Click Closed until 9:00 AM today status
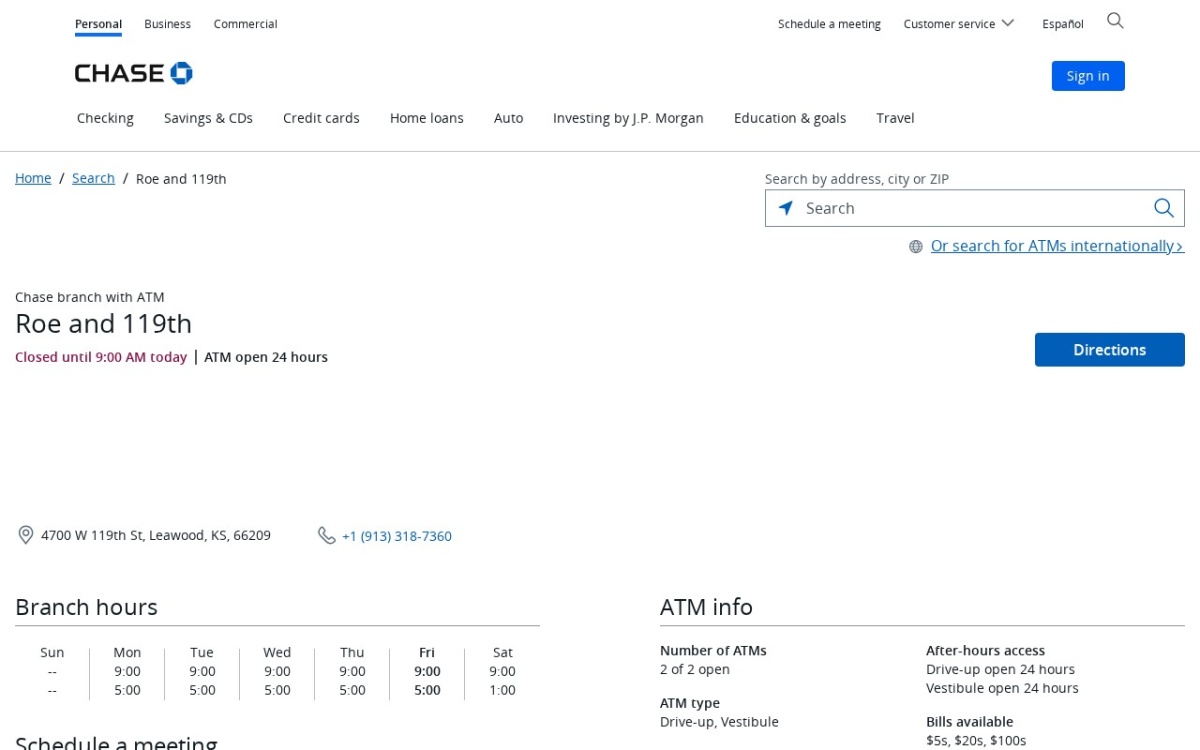This screenshot has width=1200, height=750. (101, 357)
